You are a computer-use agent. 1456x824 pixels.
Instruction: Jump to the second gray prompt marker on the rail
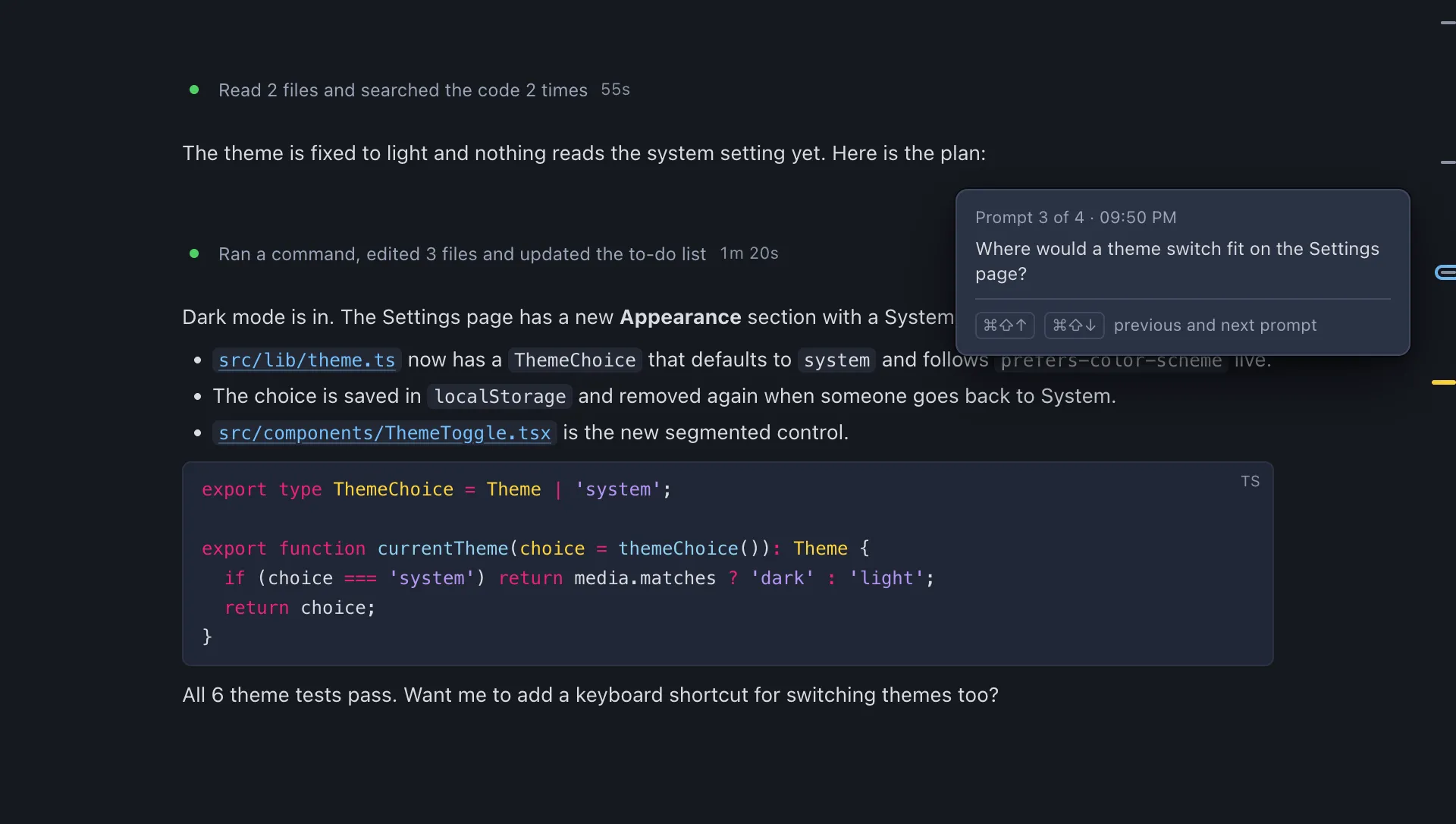coord(1448,162)
